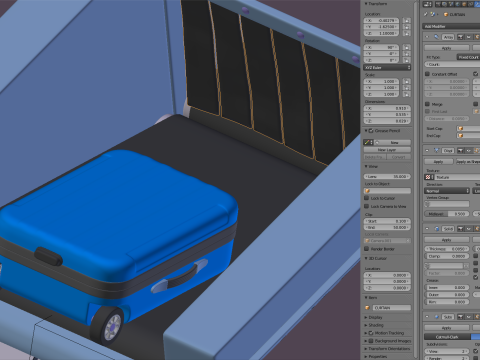Switch to the Constraints properties tab
The width and height of the screenshot is (480, 360).
click(471, 4)
